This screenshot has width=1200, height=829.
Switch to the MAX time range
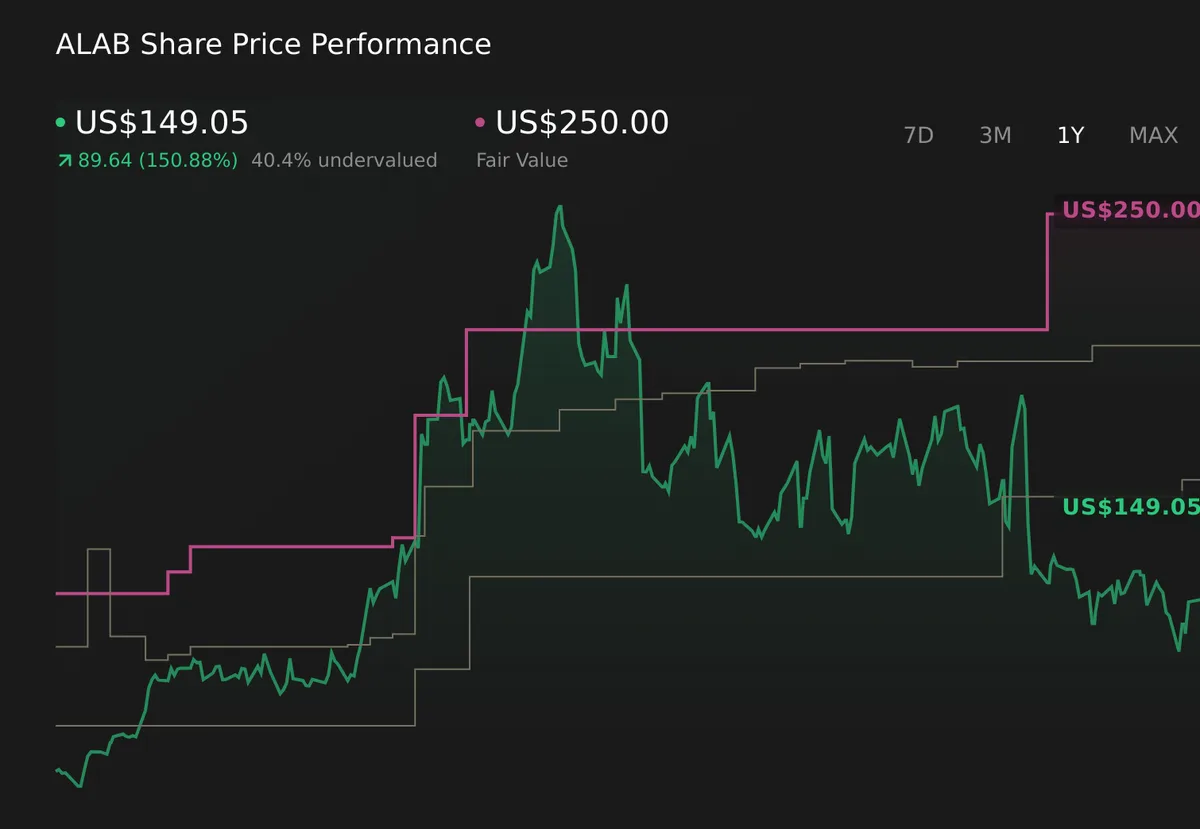tap(1153, 135)
